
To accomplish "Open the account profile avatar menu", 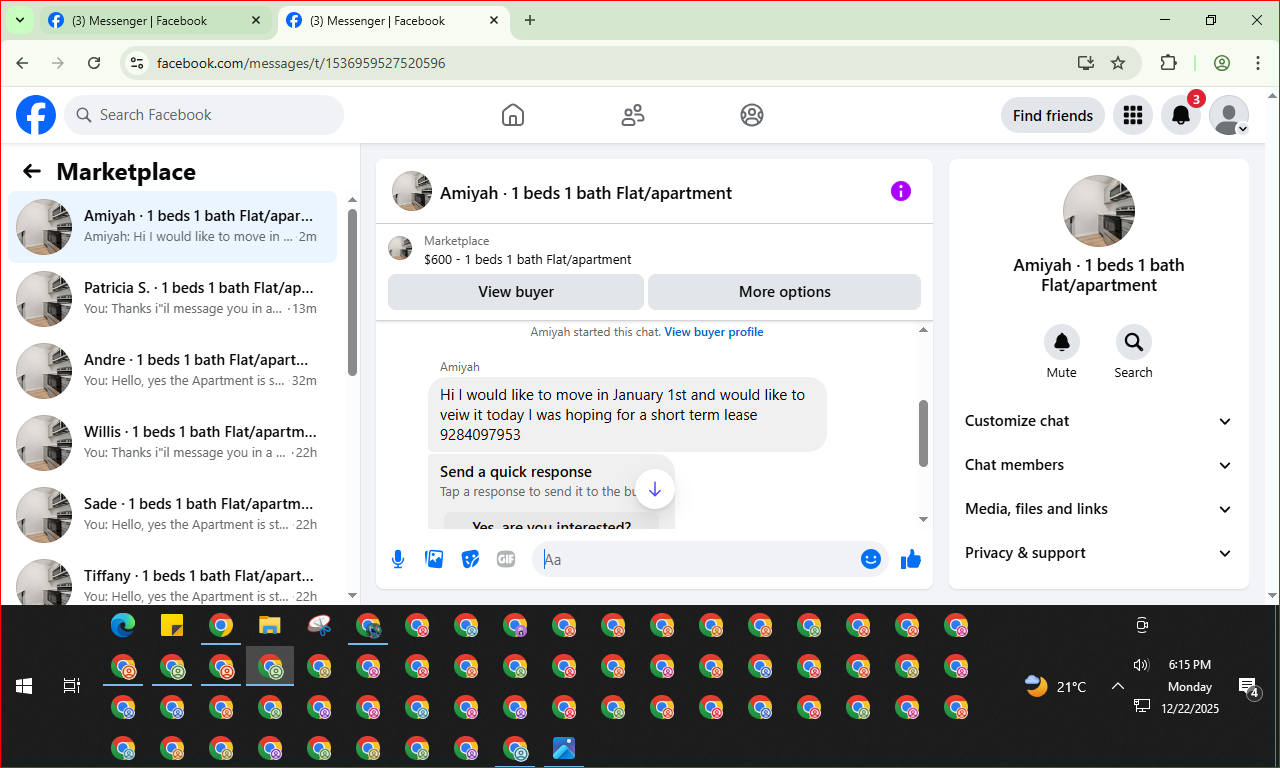I will click(x=1229, y=115).
